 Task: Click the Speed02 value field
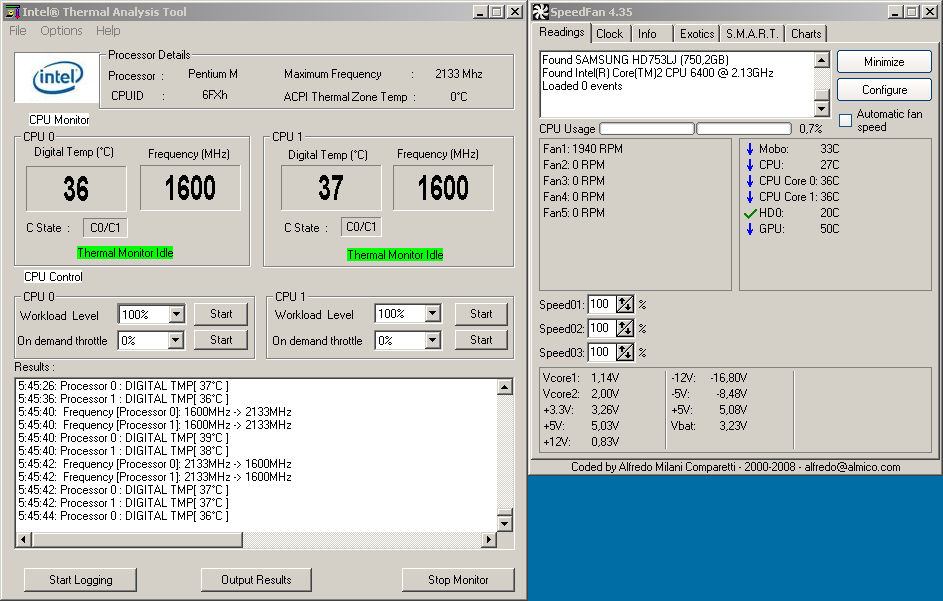tap(602, 328)
